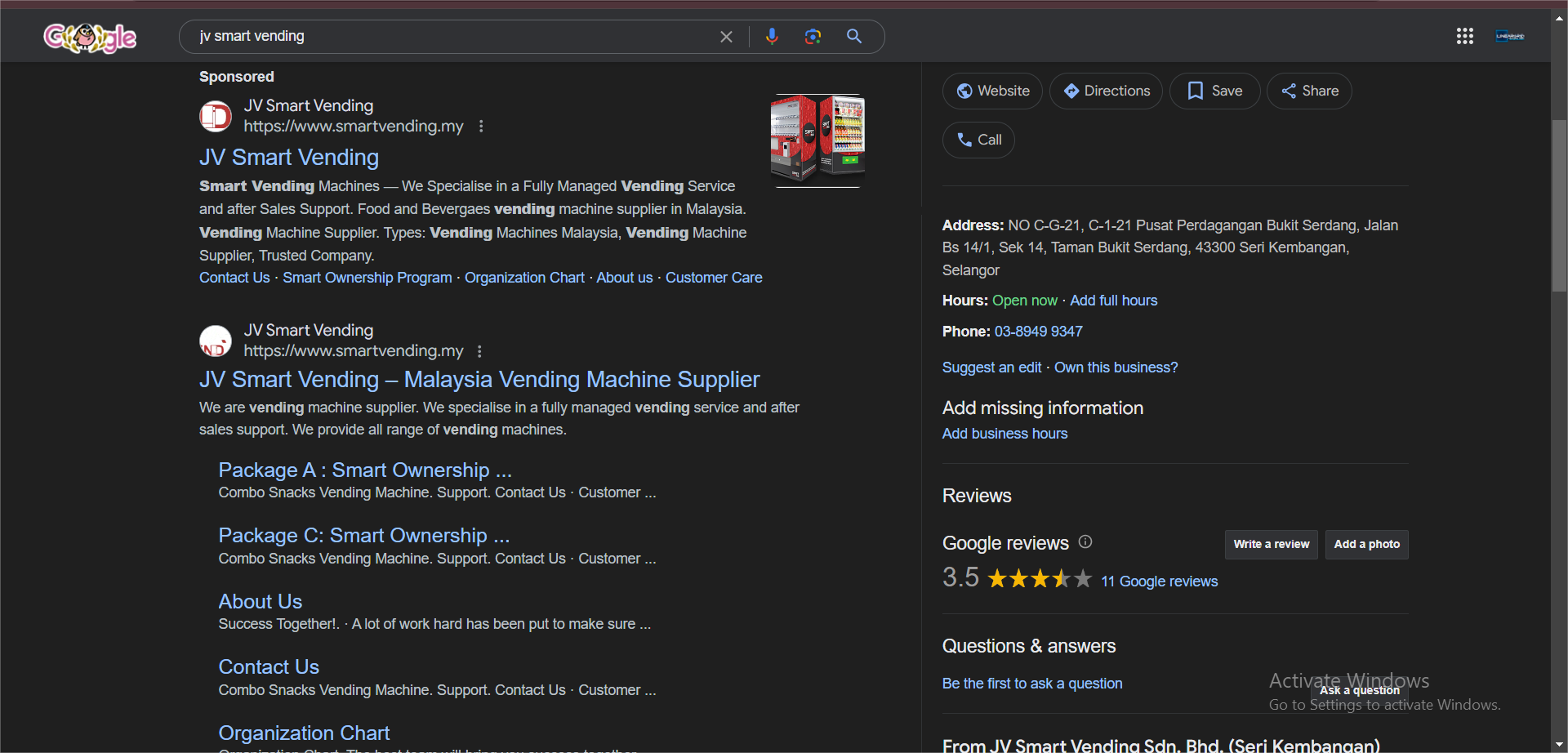Open the Google Doodle logo homepage

(x=90, y=37)
